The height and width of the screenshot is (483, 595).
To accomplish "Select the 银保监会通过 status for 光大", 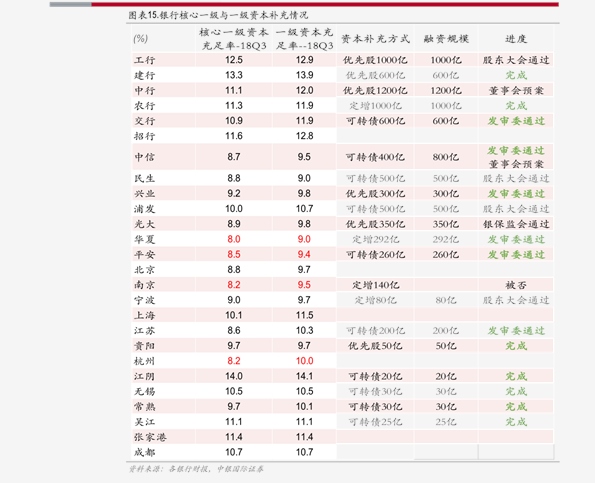I will point(516,224).
